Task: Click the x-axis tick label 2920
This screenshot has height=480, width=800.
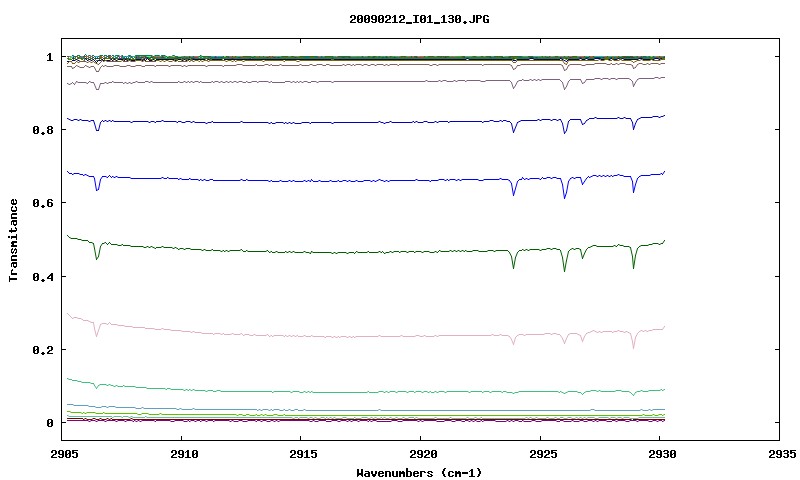Action: [x=423, y=454]
